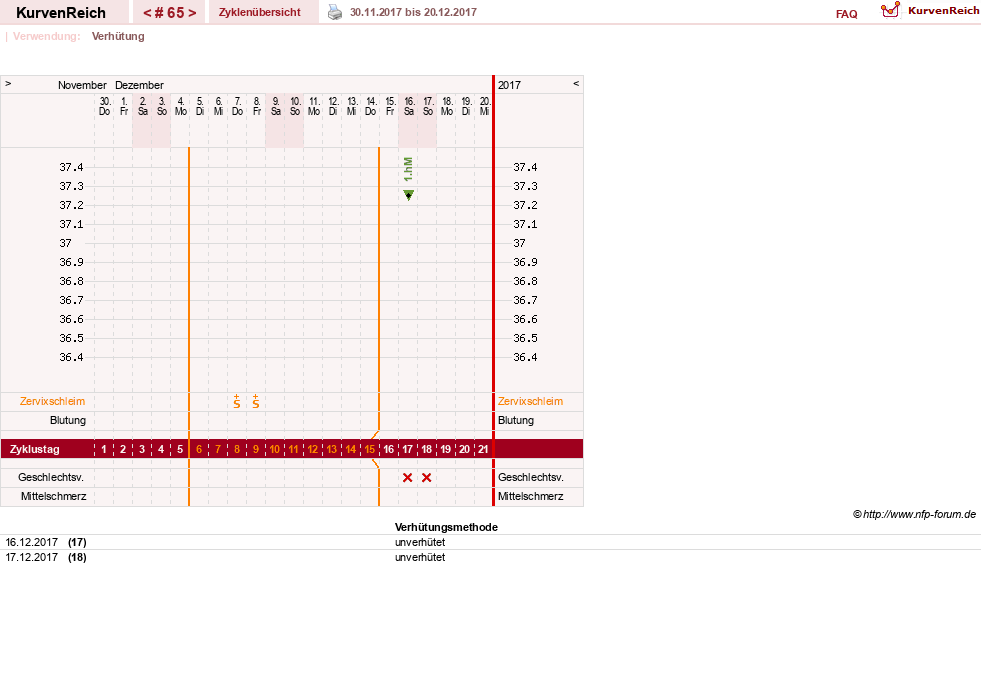This screenshot has height=686, width=981.
Task: Click the right Mittelschmerz row label
Action: (x=531, y=496)
